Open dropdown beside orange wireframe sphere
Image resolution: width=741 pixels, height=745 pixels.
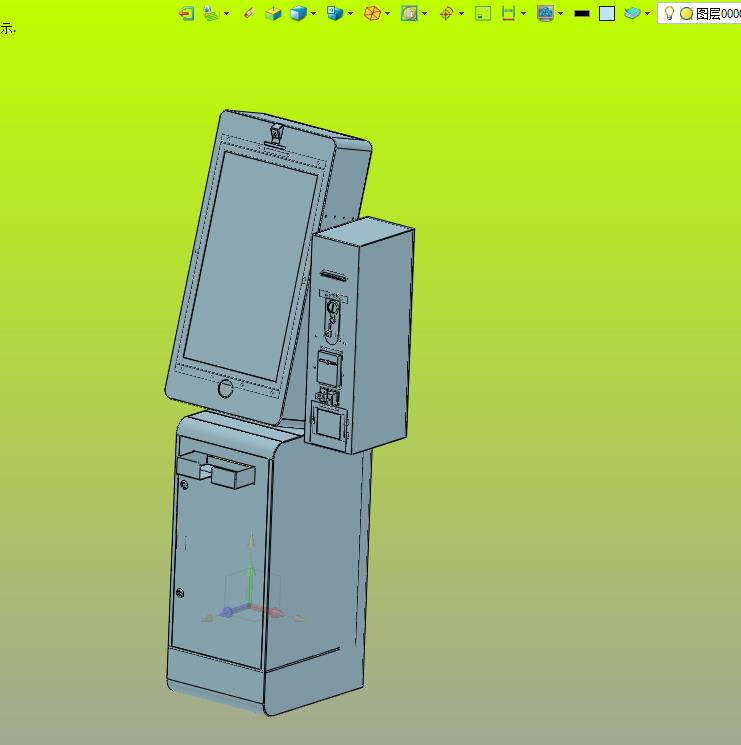(388, 14)
